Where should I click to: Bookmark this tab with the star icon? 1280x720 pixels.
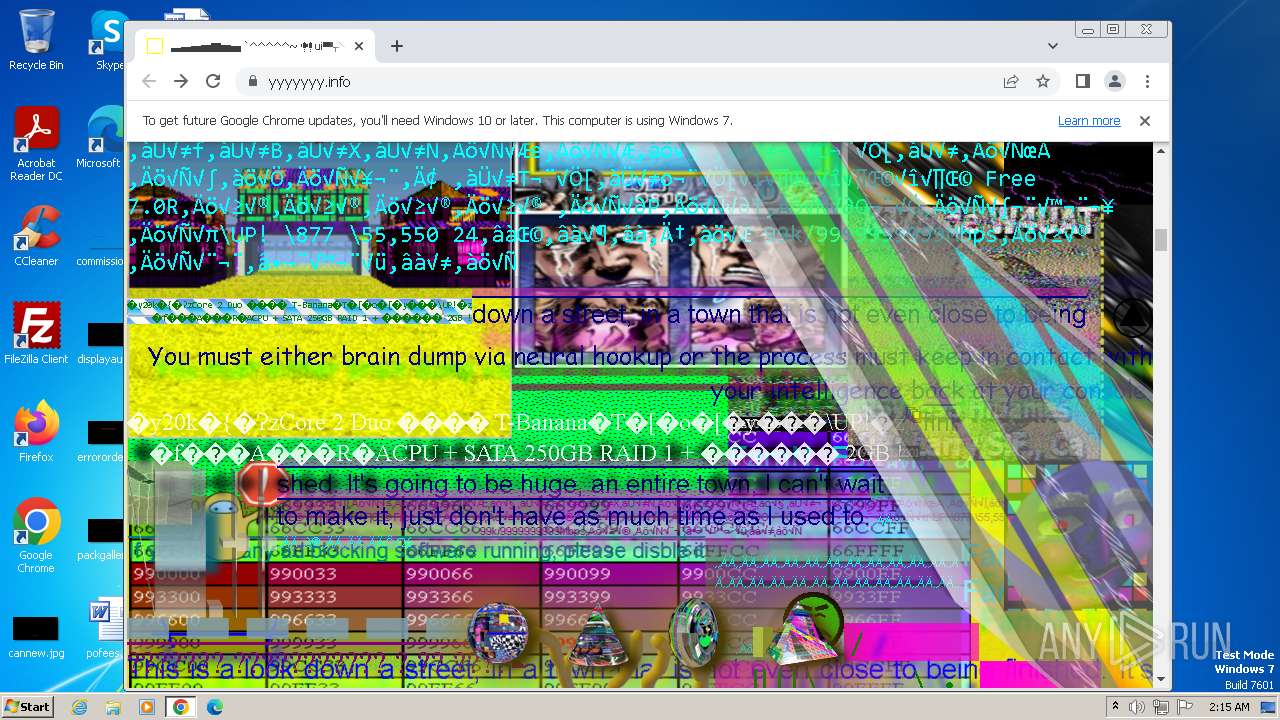[x=1043, y=81]
